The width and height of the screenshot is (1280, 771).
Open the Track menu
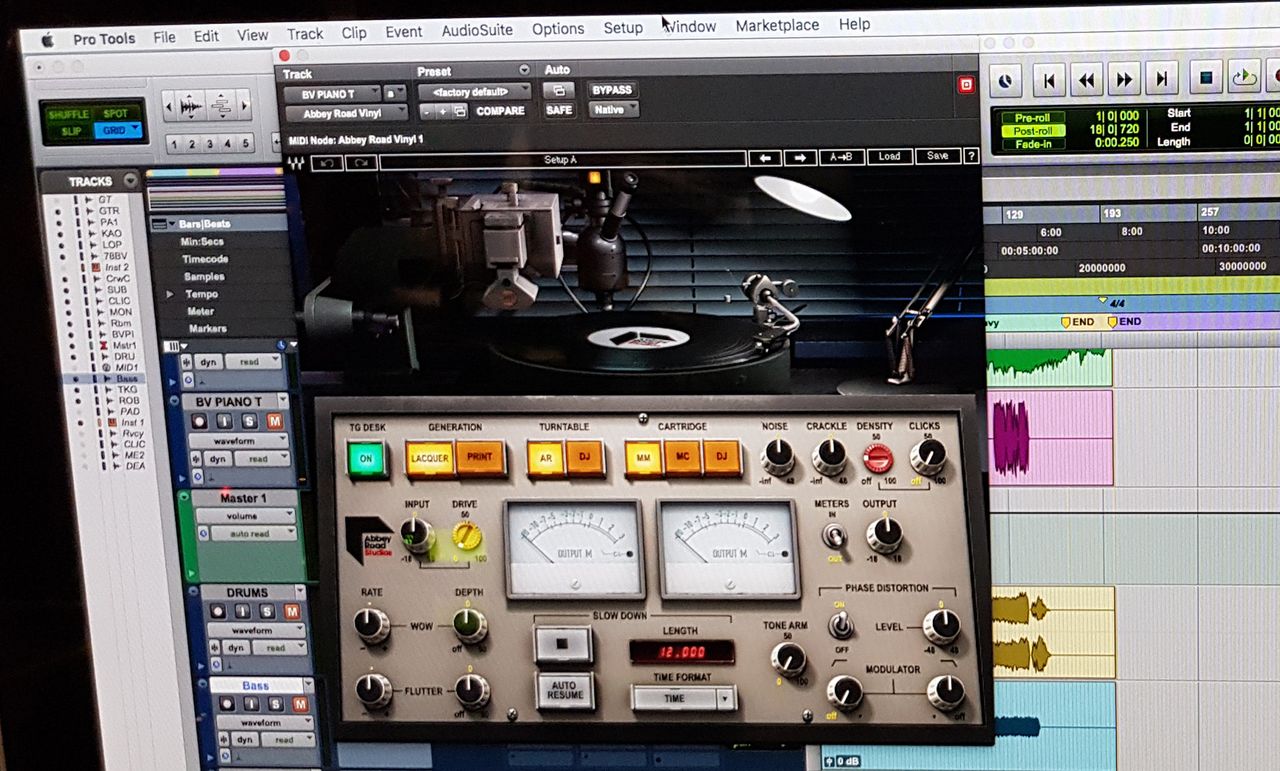(x=305, y=33)
